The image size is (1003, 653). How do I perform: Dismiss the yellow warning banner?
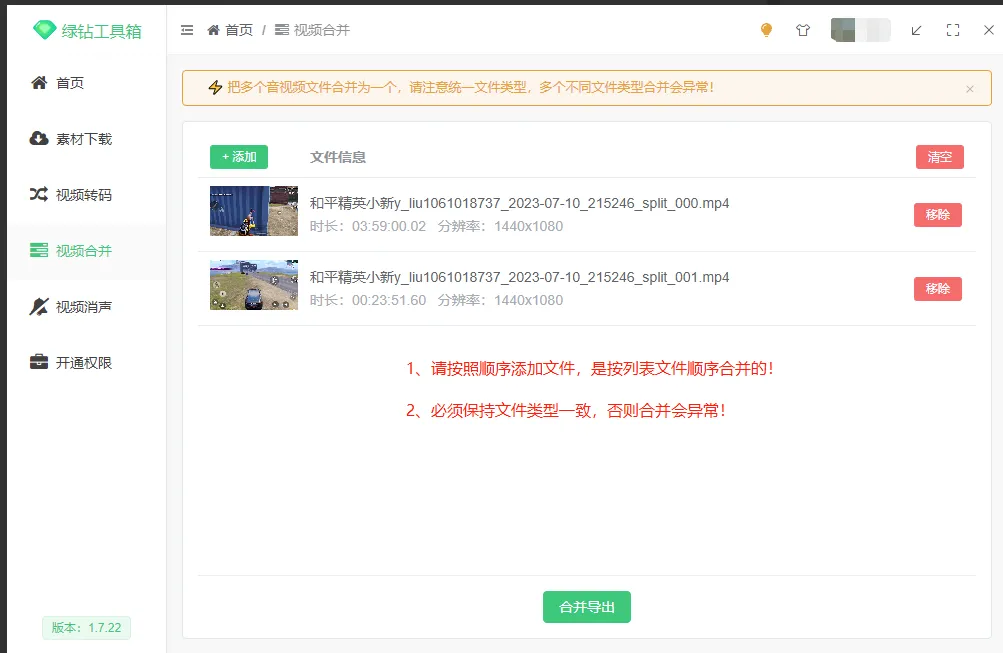(969, 88)
